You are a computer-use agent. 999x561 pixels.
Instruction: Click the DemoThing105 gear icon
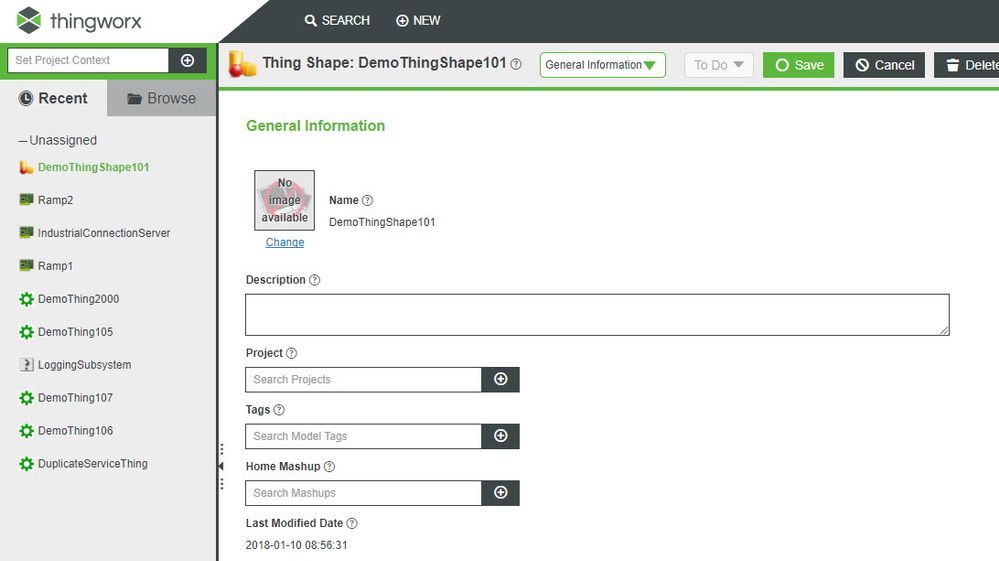tap(26, 332)
